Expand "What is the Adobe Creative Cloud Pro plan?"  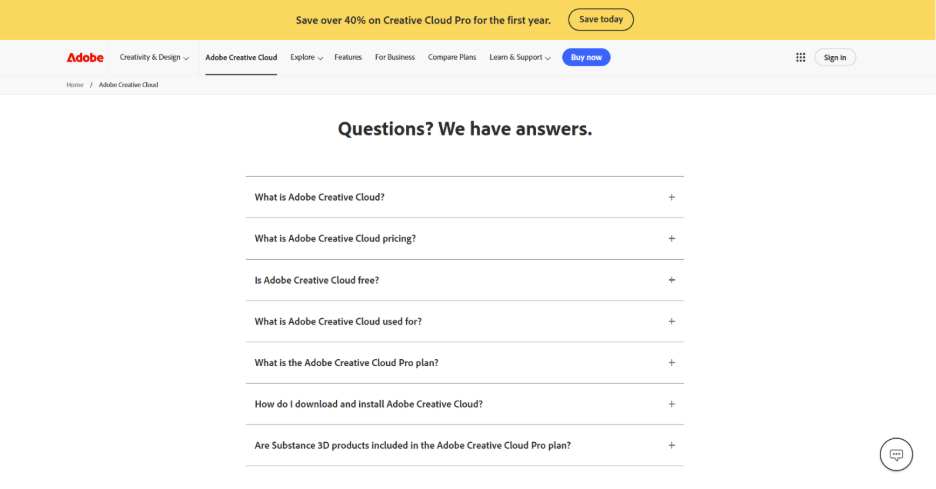click(x=346, y=363)
